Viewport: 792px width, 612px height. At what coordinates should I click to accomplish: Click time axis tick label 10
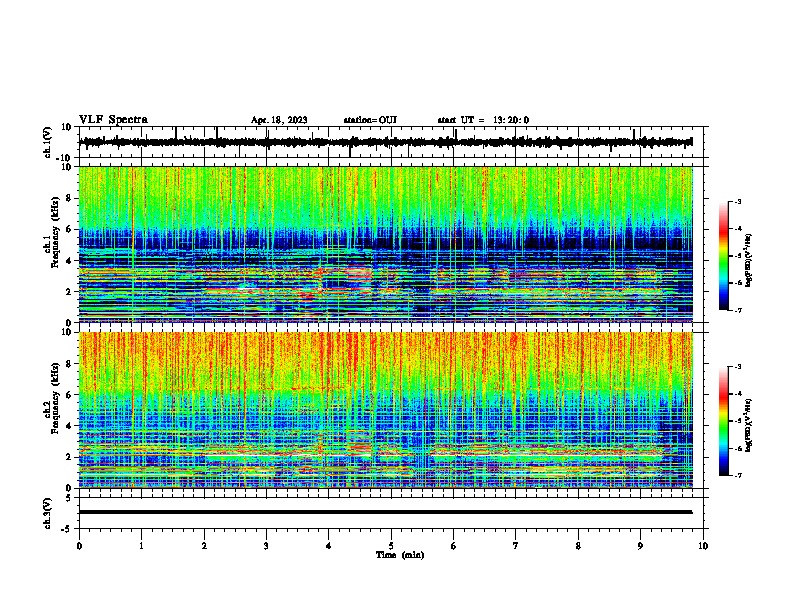(x=703, y=546)
